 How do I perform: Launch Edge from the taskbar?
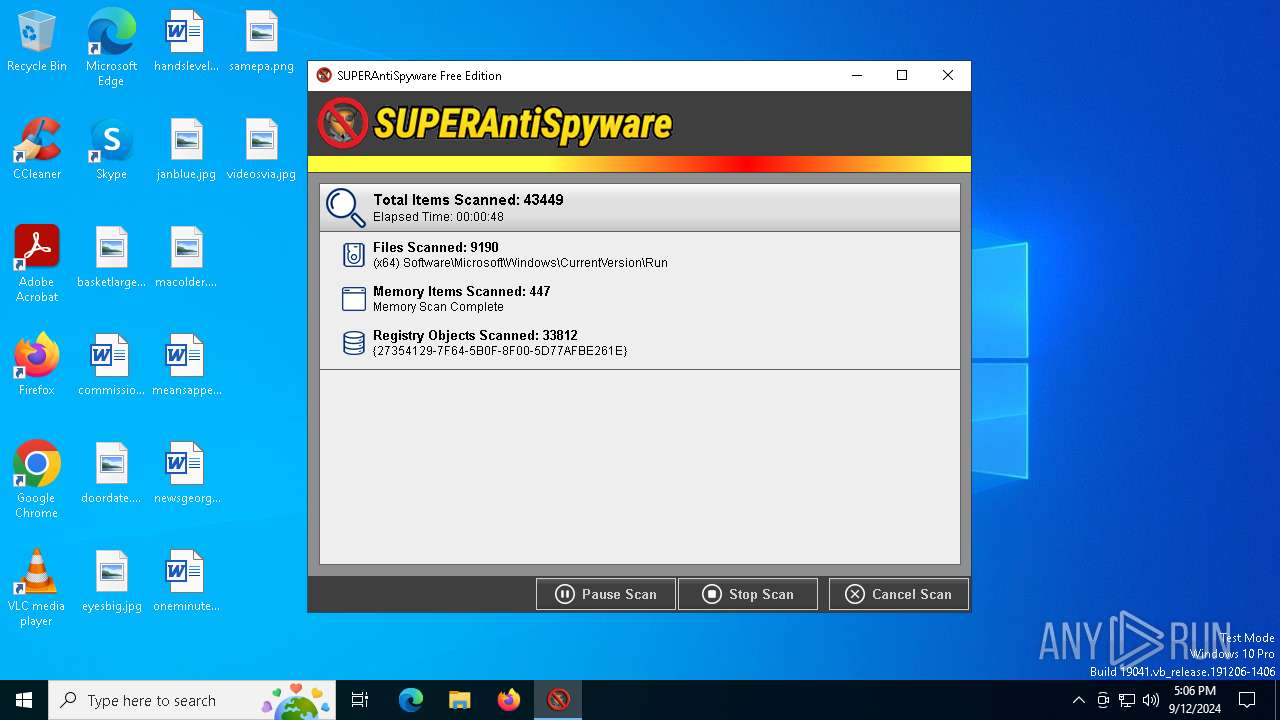point(411,700)
